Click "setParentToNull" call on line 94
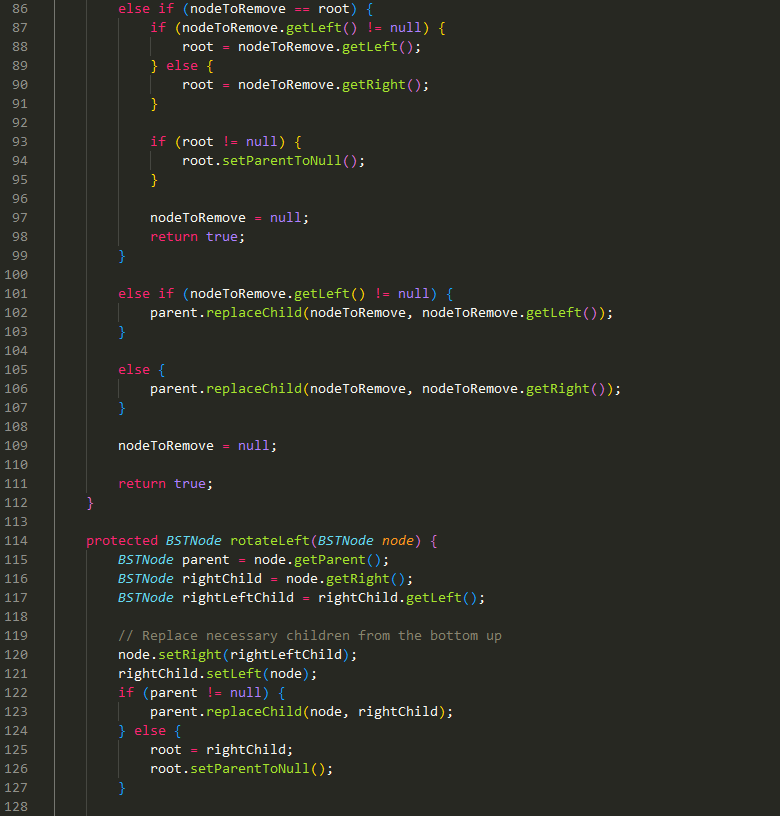The height and width of the screenshot is (816, 780). 282,161
